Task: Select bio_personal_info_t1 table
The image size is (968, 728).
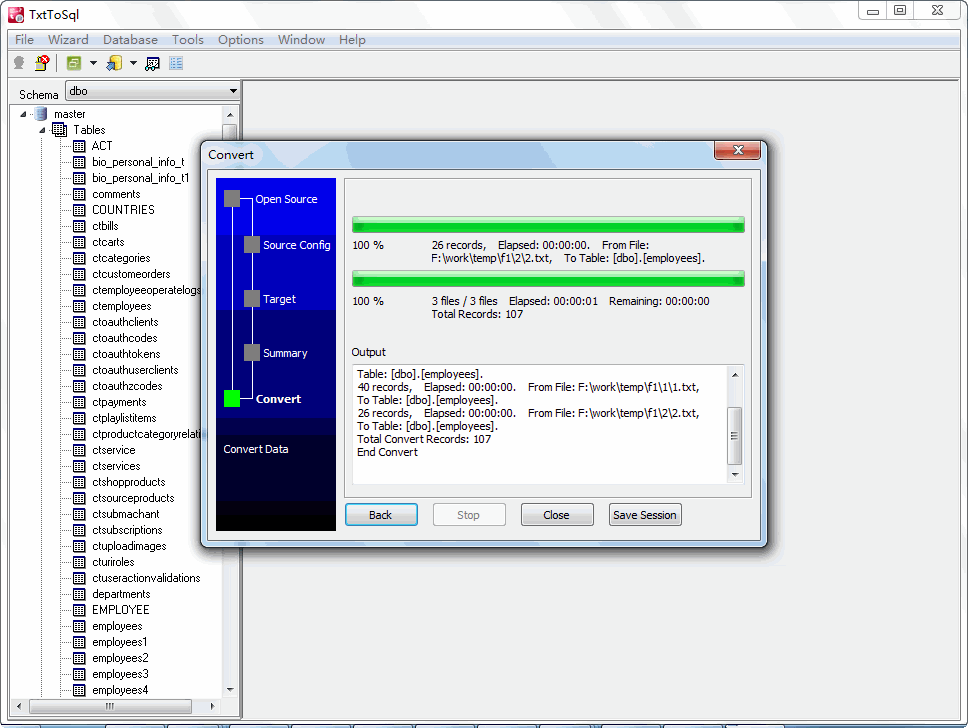Action: (141, 178)
